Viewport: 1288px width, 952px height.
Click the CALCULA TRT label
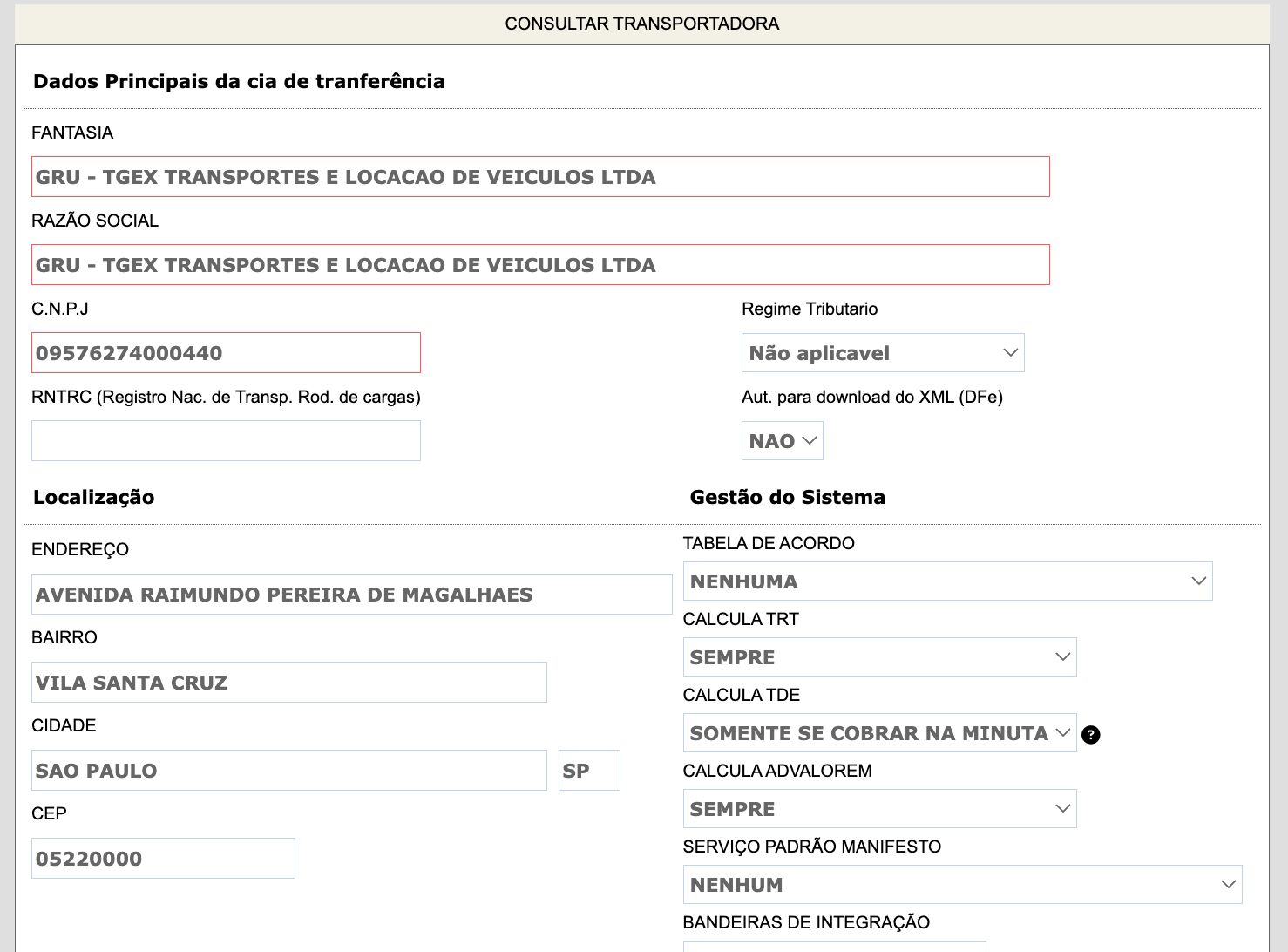coord(741,619)
